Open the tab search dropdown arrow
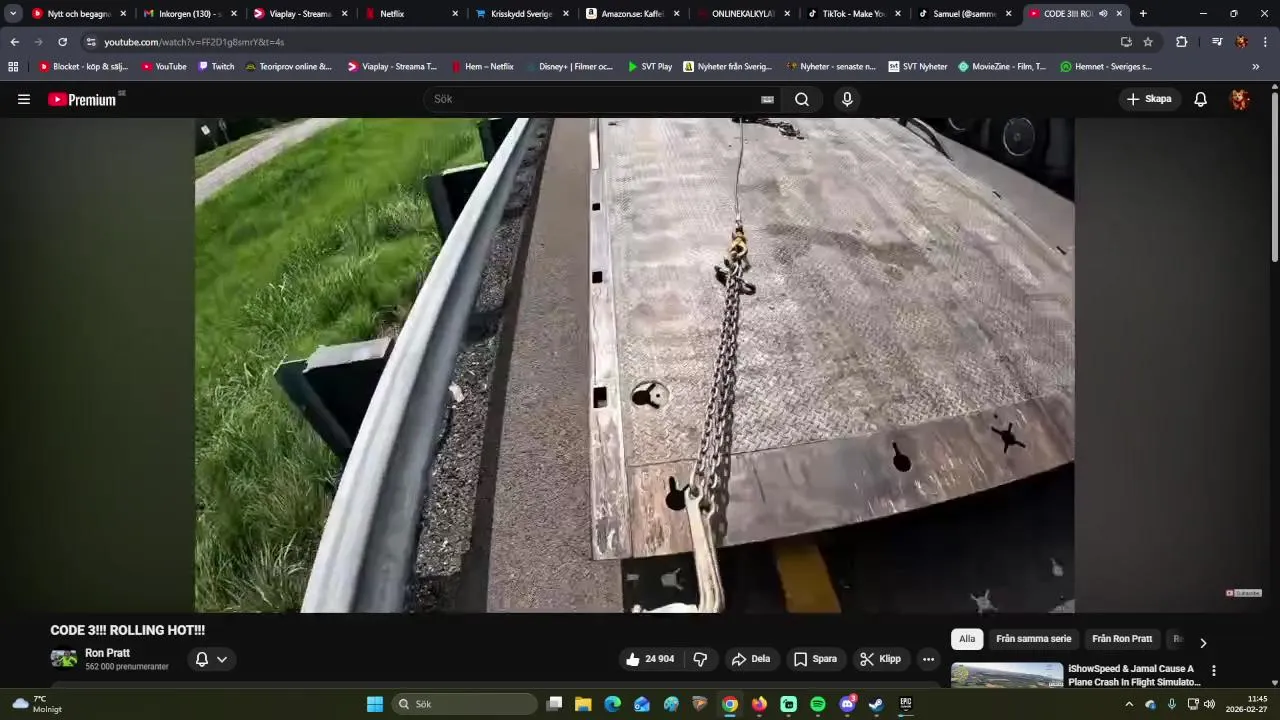The height and width of the screenshot is (720, 1280). [13, 14]
